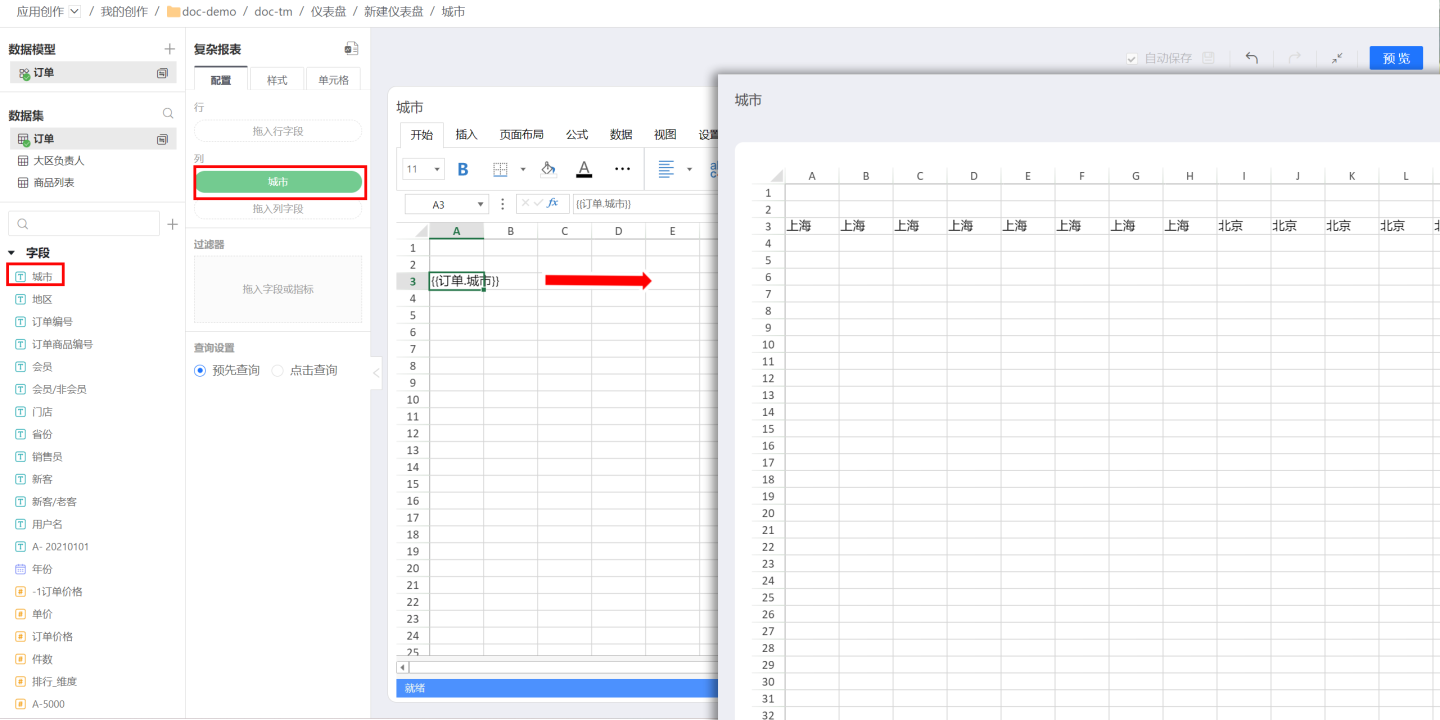Open the 数据 ribbon tab
This screenshot has width=1440, height=720.
[x=621, y=135]
